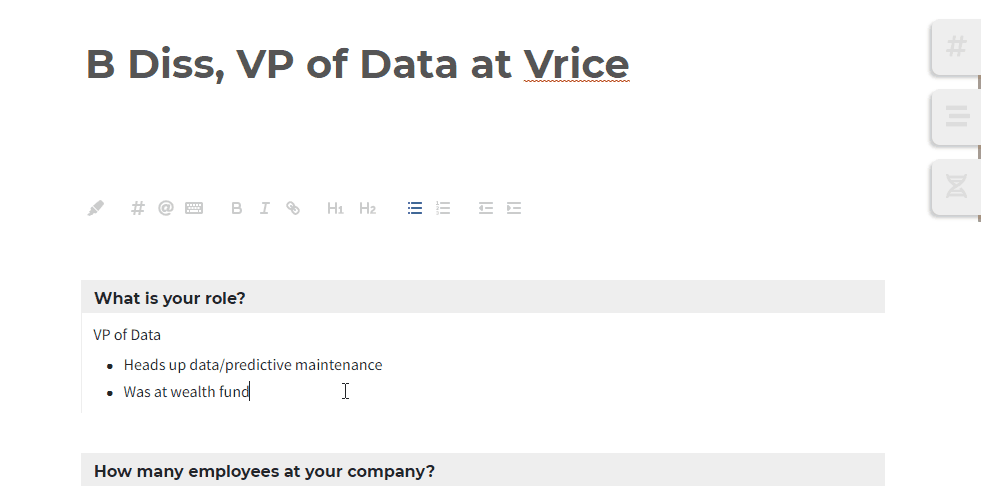This screenshot has height=486, width=981.
Task: Toggle italic formatting
Action: pos(265,208)
